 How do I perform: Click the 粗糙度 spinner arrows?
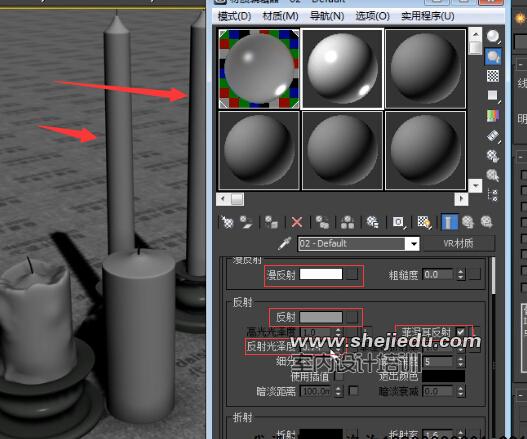[x=460, y=275]
